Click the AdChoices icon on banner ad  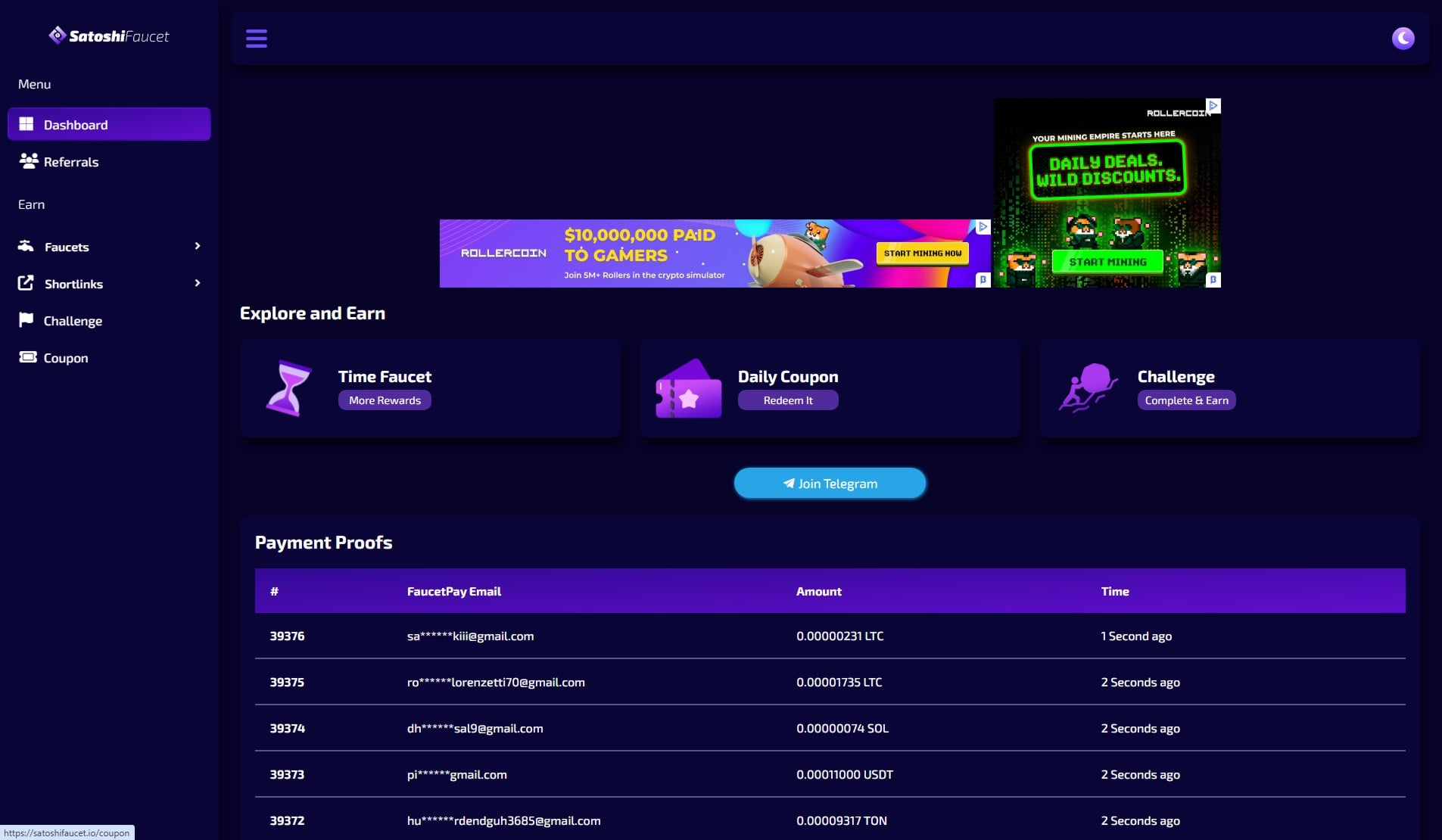pyautogui.click(x=983, y=226)
